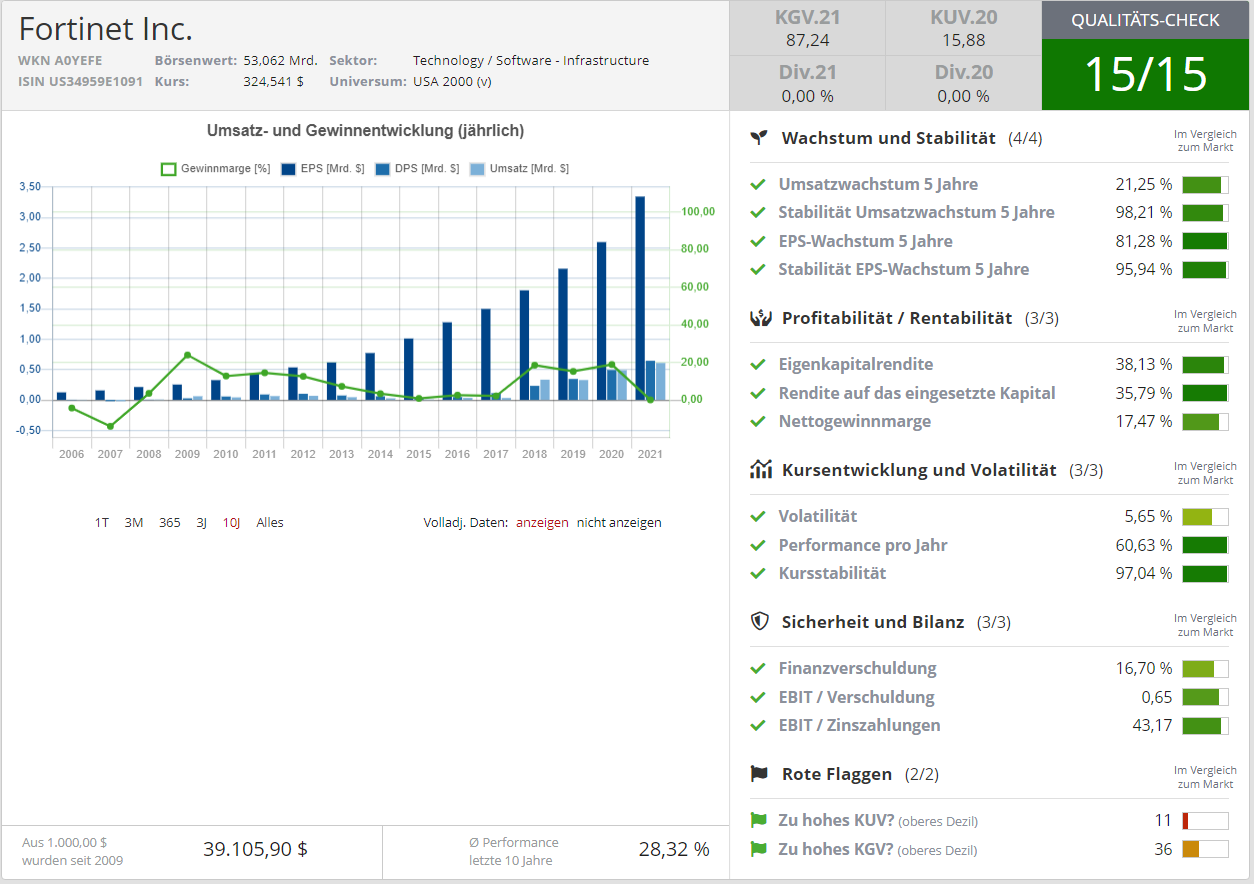The height and width of the screenshot is (884, 1254).
Task: Click the 2020 EPS bar in chart
Action: 601,321
